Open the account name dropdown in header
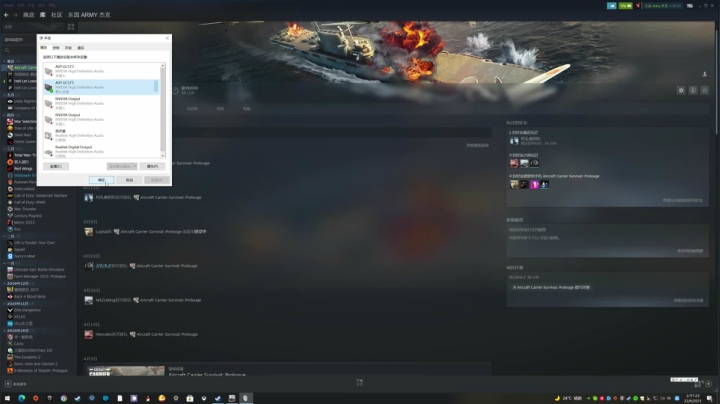The image size is (720, 404). tap(663, 6)
